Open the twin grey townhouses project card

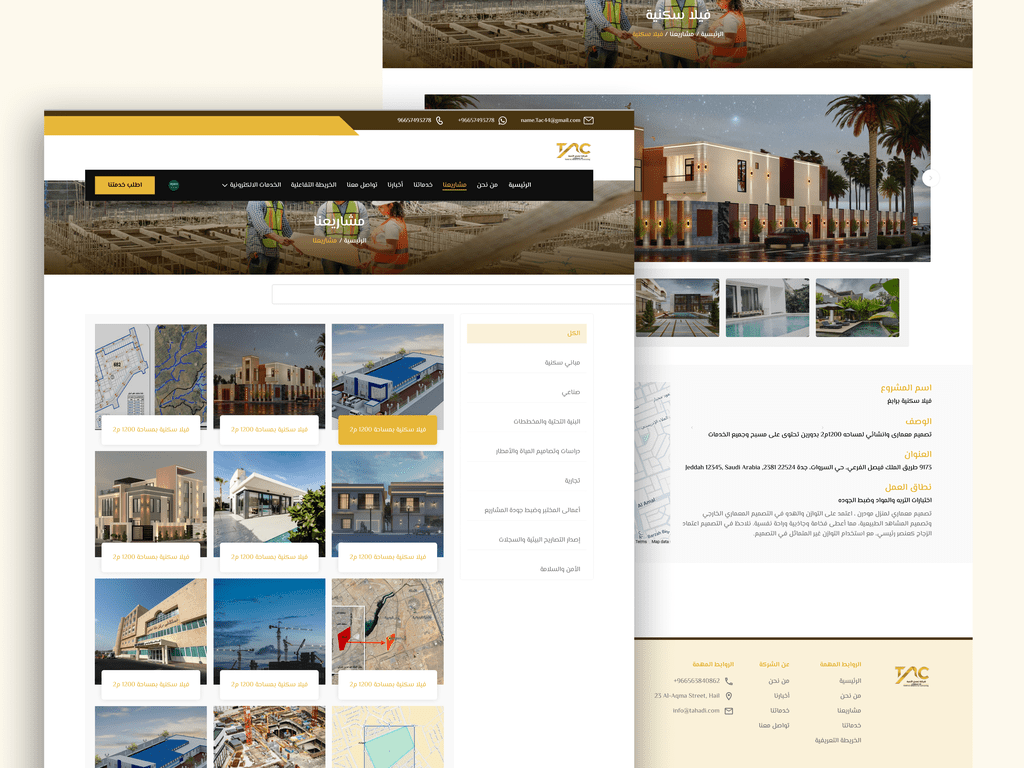[x=387, y=504]
